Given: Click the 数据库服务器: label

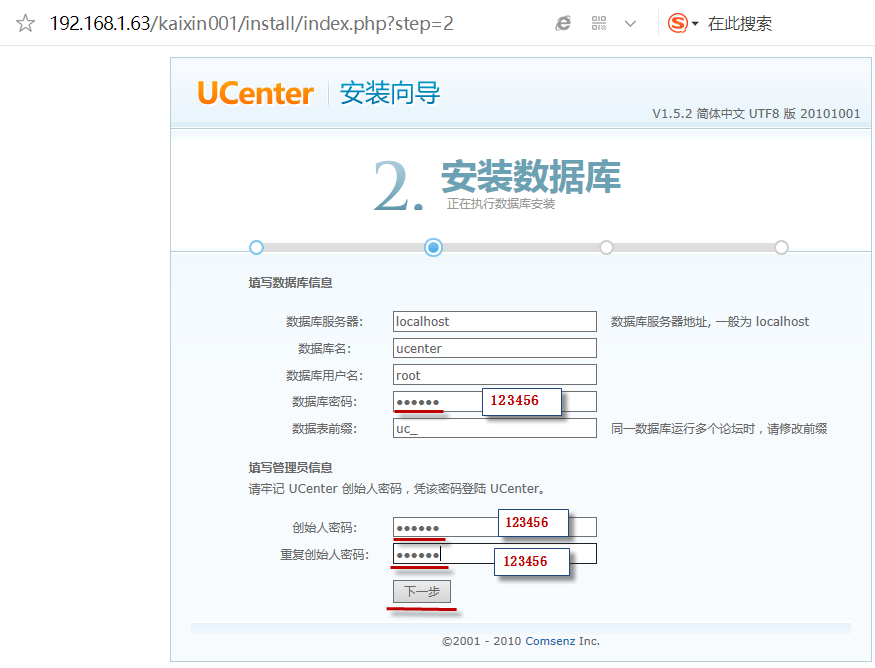Looking at the screenshot, I should [x=324, y=321].
